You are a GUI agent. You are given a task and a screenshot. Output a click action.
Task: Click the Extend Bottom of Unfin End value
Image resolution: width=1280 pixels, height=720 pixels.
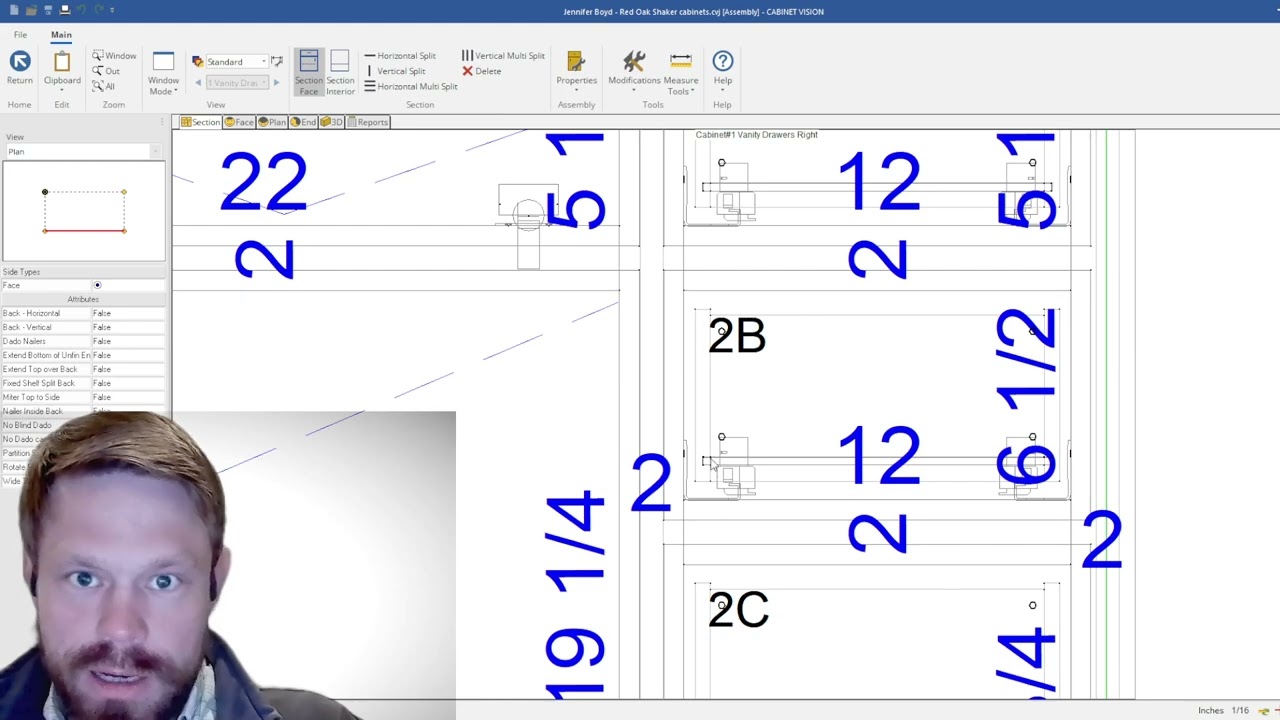pyautogui.click(x=128, y=355)
